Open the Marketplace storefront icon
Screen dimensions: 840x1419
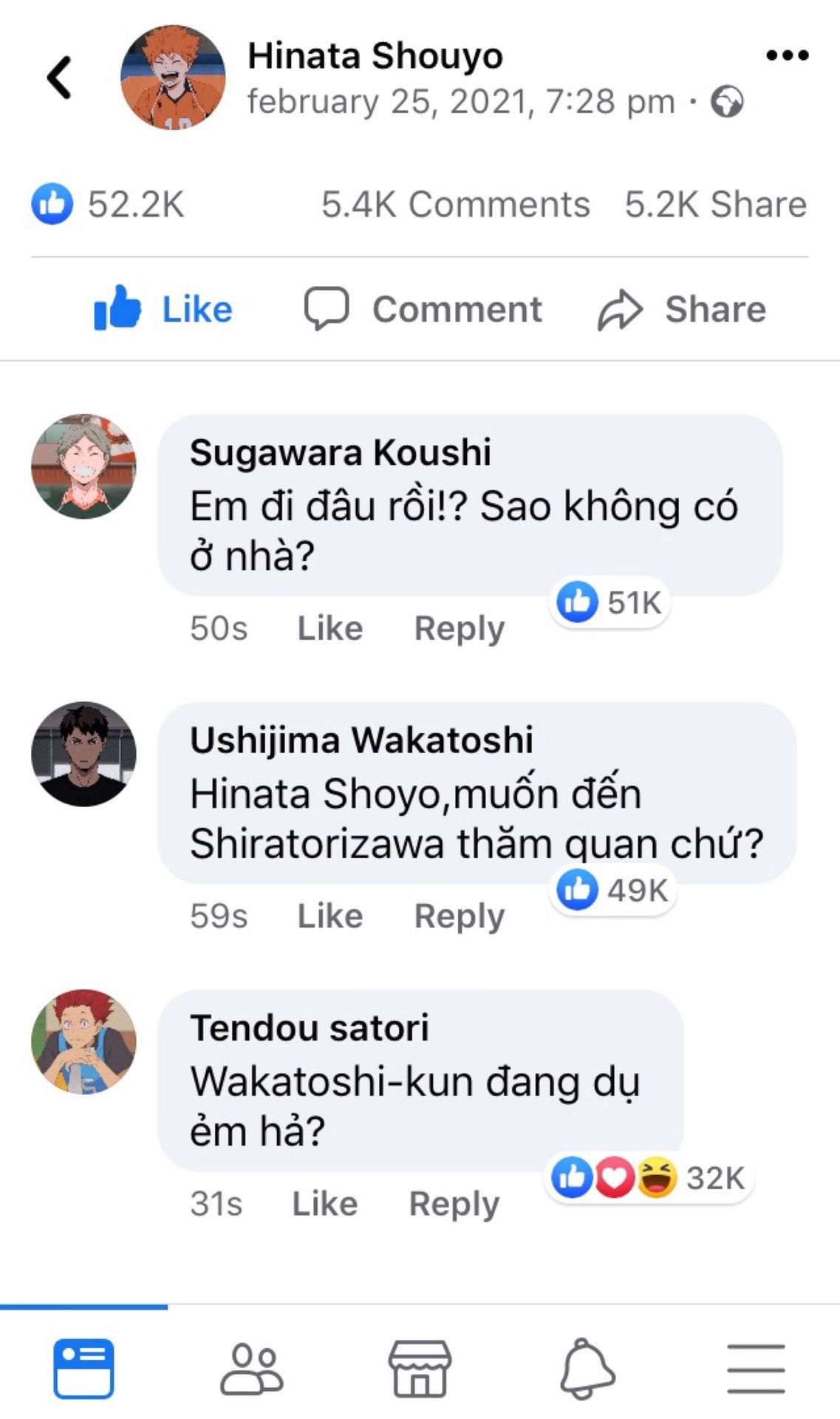click(420, 1368)
